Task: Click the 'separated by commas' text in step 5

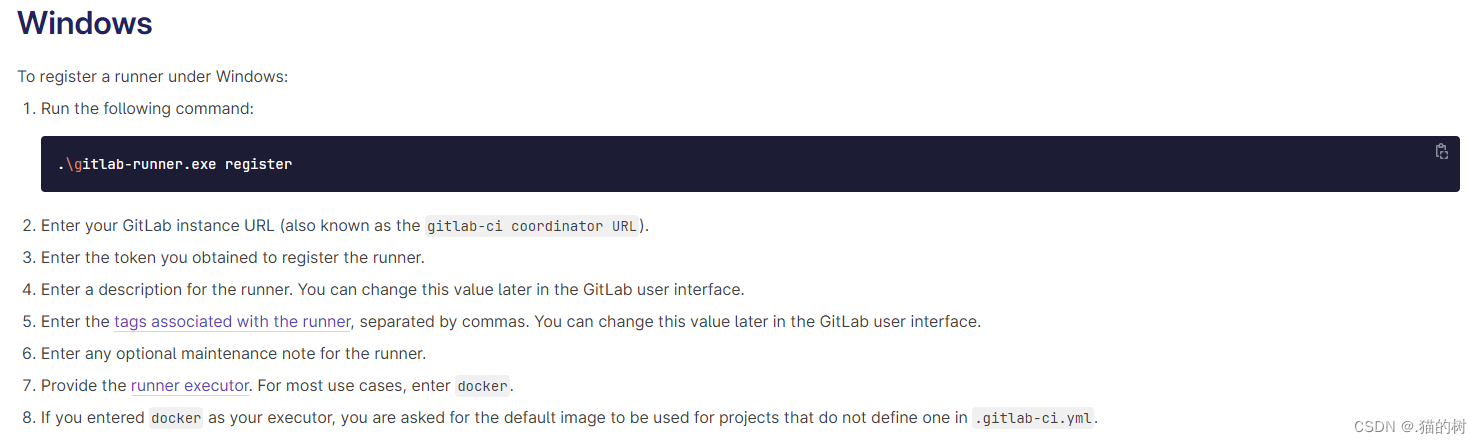Action: click(441, 322)
